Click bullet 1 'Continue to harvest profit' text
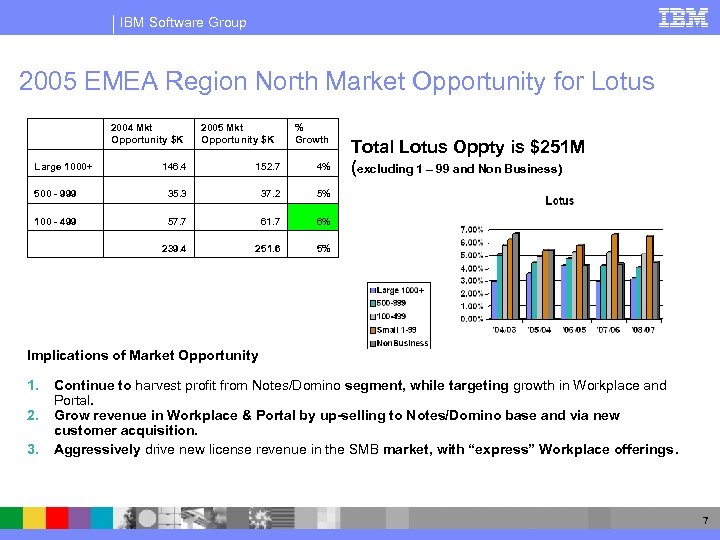 click(x=360, y=393)
